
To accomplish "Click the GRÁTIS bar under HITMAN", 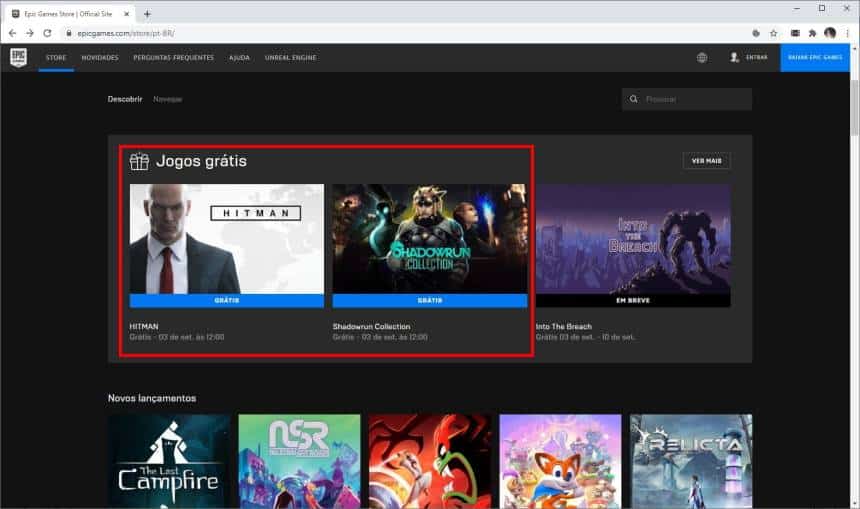I will [227, 301].
